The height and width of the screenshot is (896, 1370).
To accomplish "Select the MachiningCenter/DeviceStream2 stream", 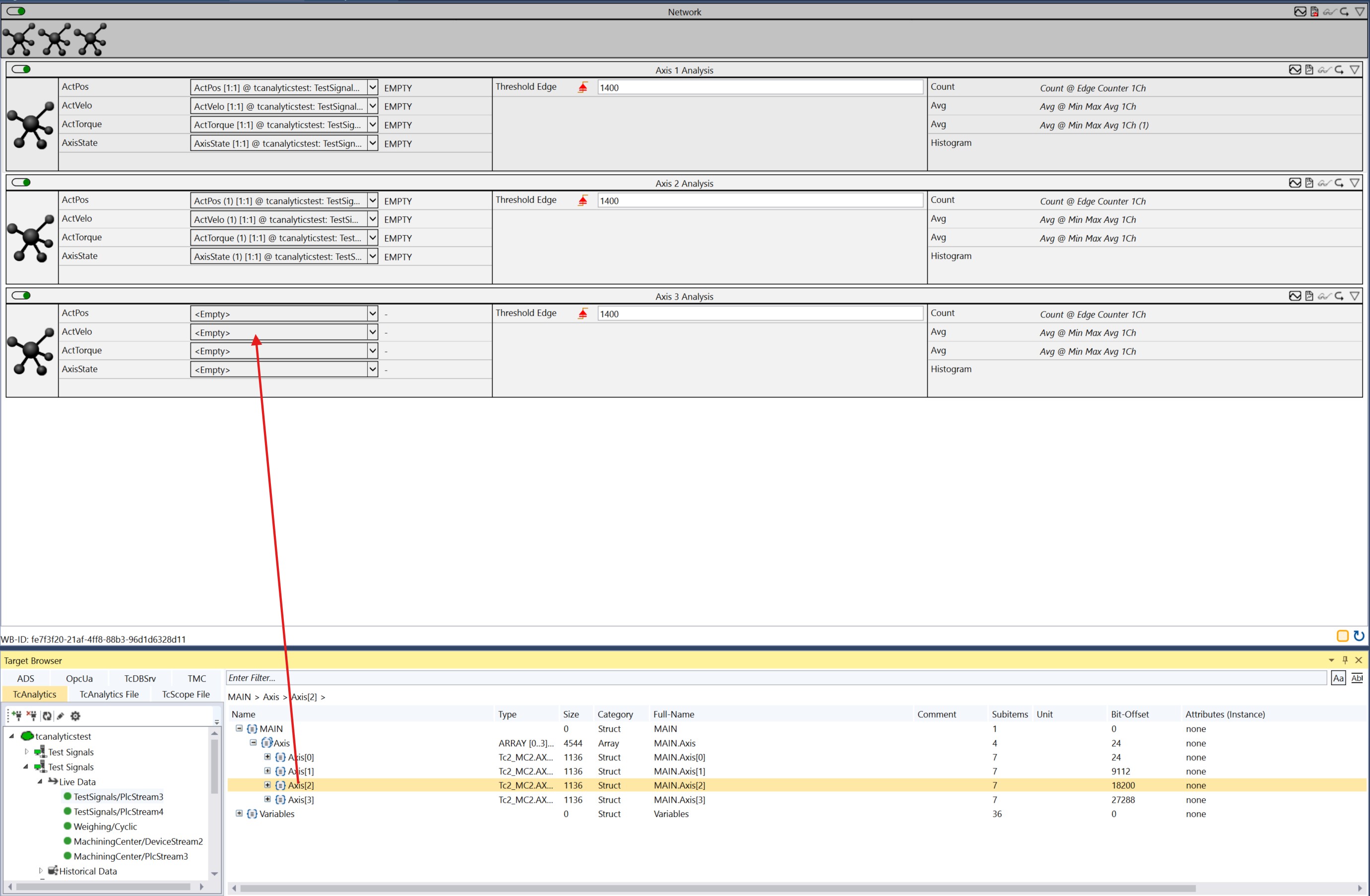I will (x=138, y=841).
